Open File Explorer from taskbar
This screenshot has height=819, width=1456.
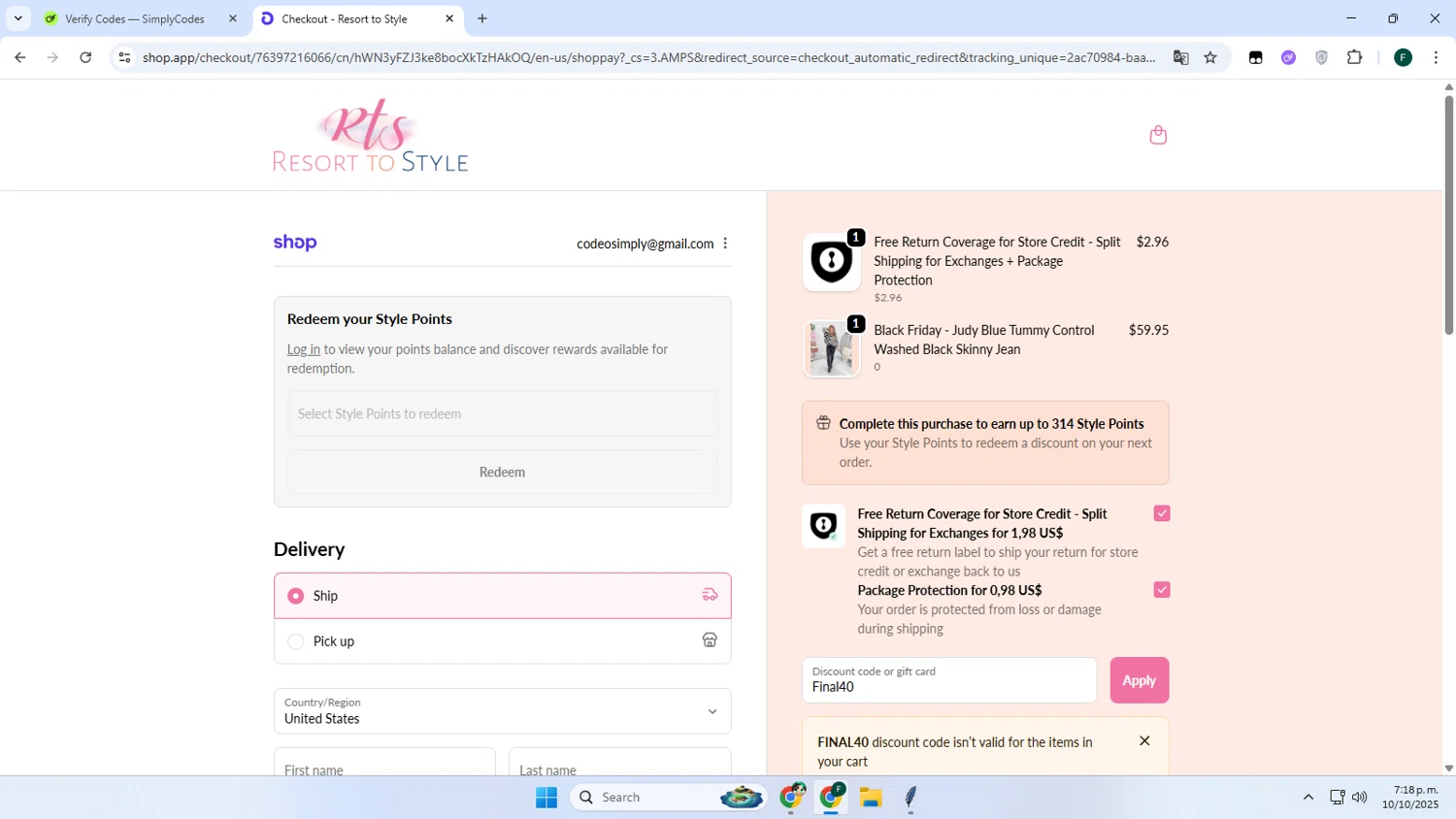coord(871,797)
